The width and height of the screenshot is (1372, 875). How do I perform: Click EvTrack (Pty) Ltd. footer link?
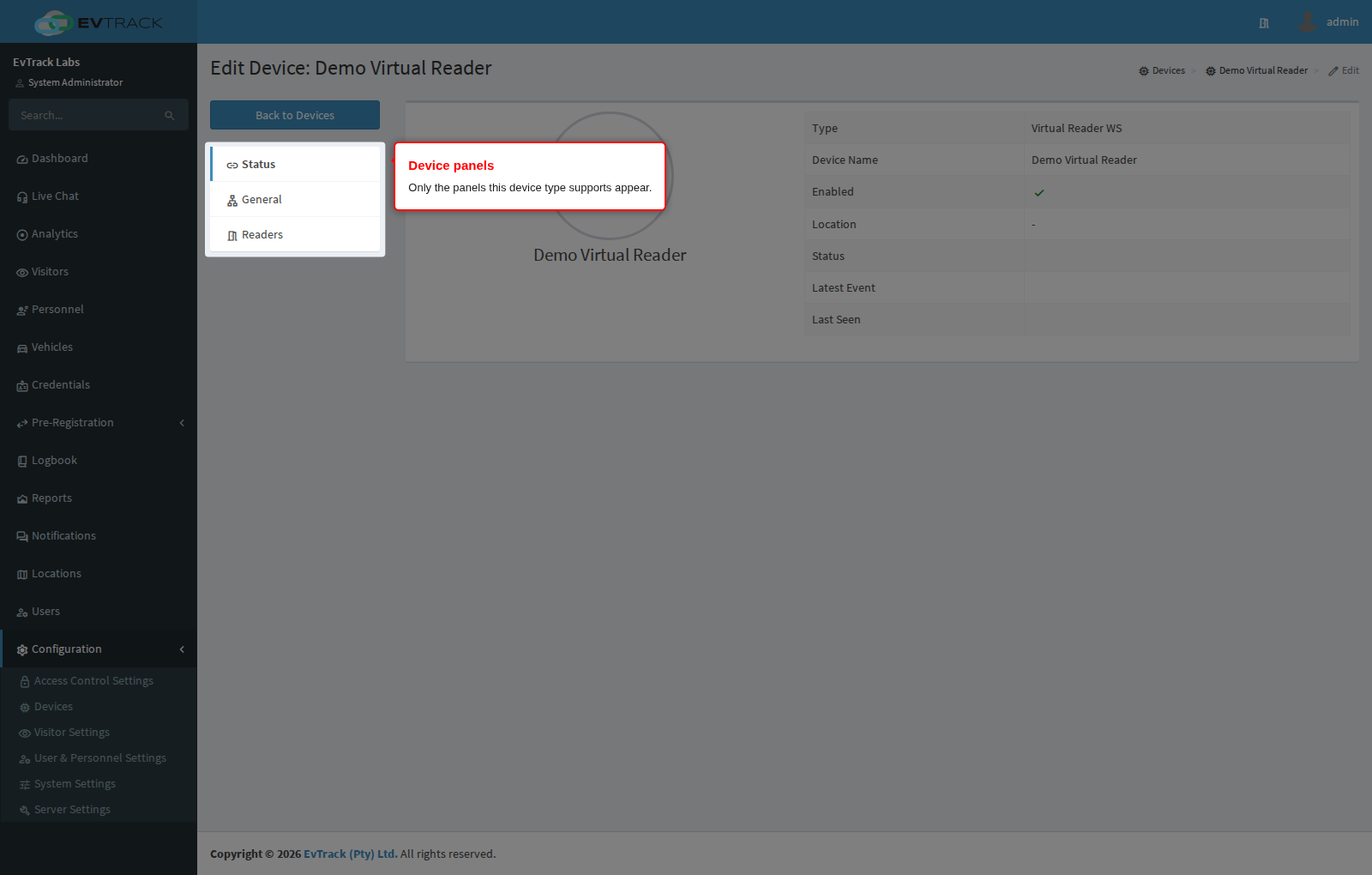(x=351, y=854)
